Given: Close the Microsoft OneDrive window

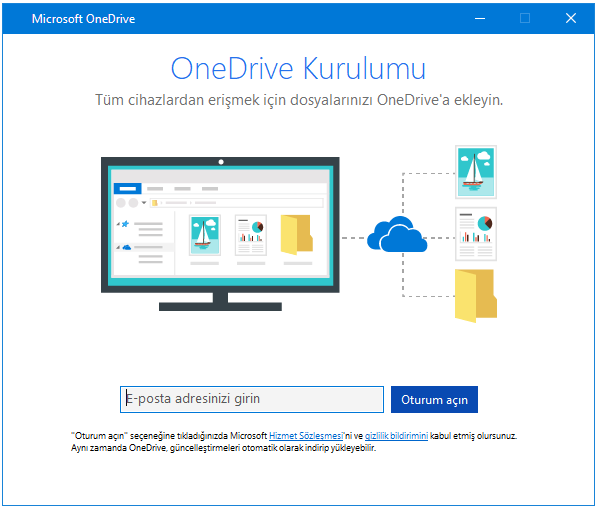Looking at the screenshot, I should click(571, 18).
